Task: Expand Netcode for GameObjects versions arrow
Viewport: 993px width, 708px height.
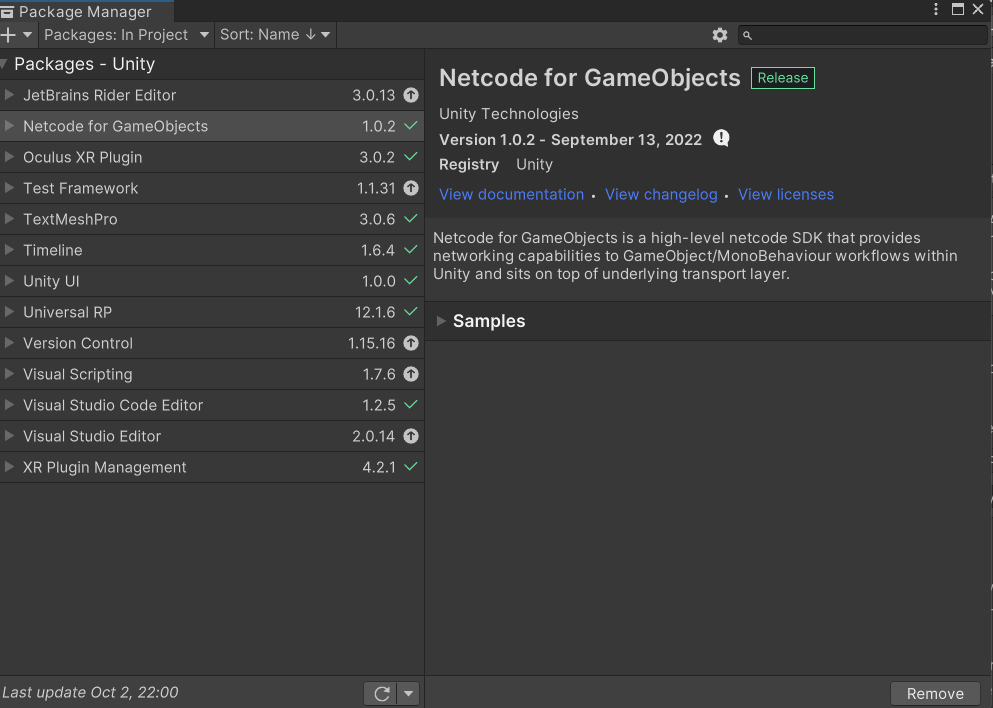Action: 9,126
